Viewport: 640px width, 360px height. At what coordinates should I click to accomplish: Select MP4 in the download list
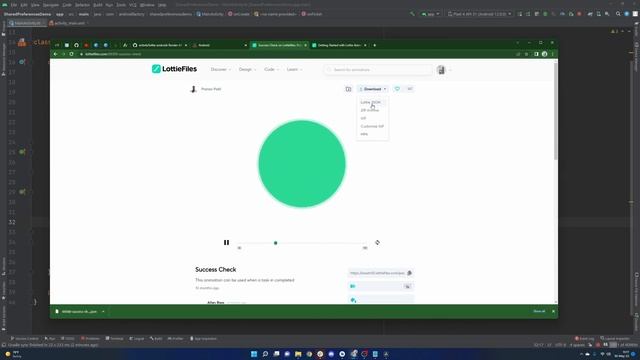pos(364,134)
